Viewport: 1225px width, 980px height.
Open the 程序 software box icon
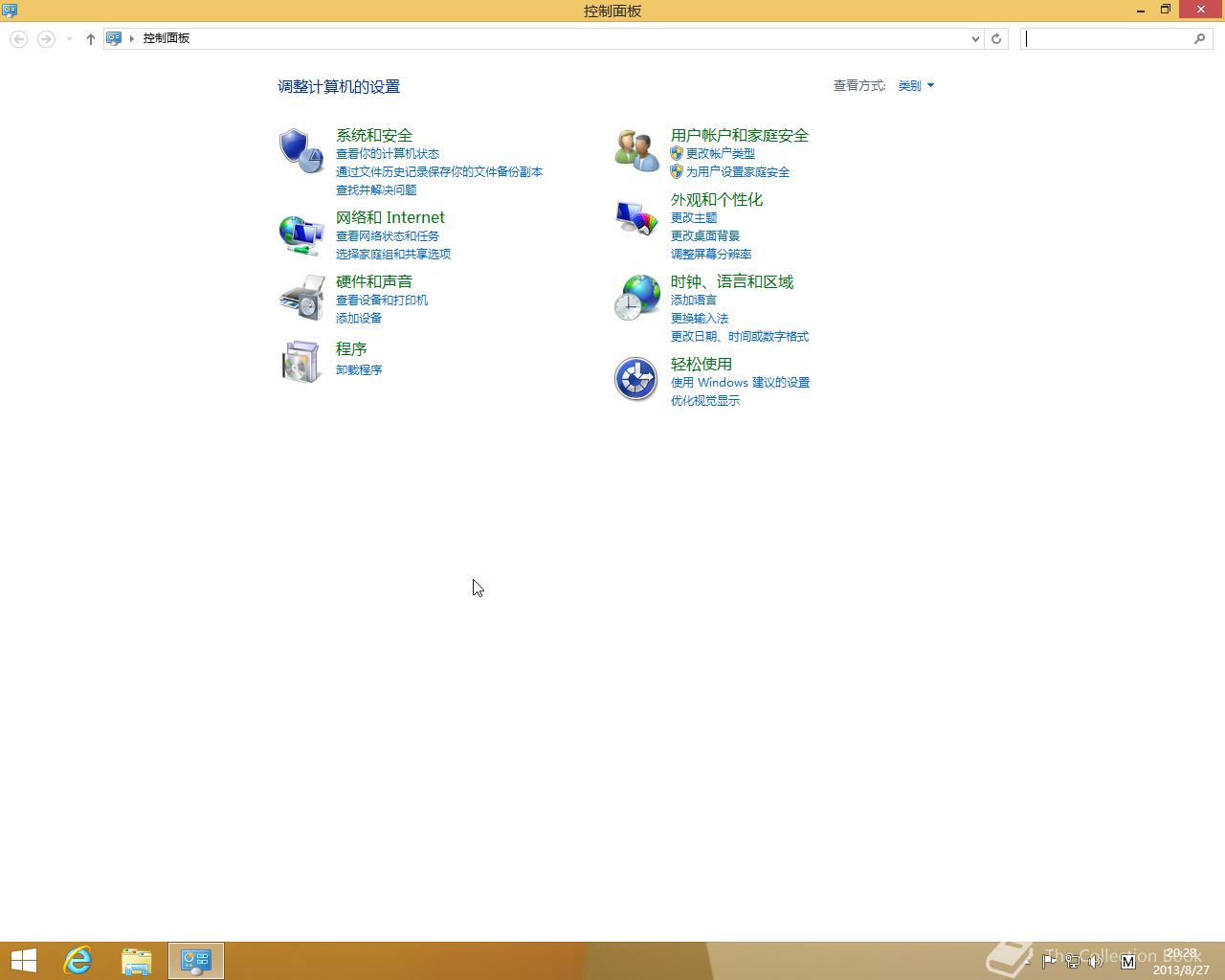301,362
